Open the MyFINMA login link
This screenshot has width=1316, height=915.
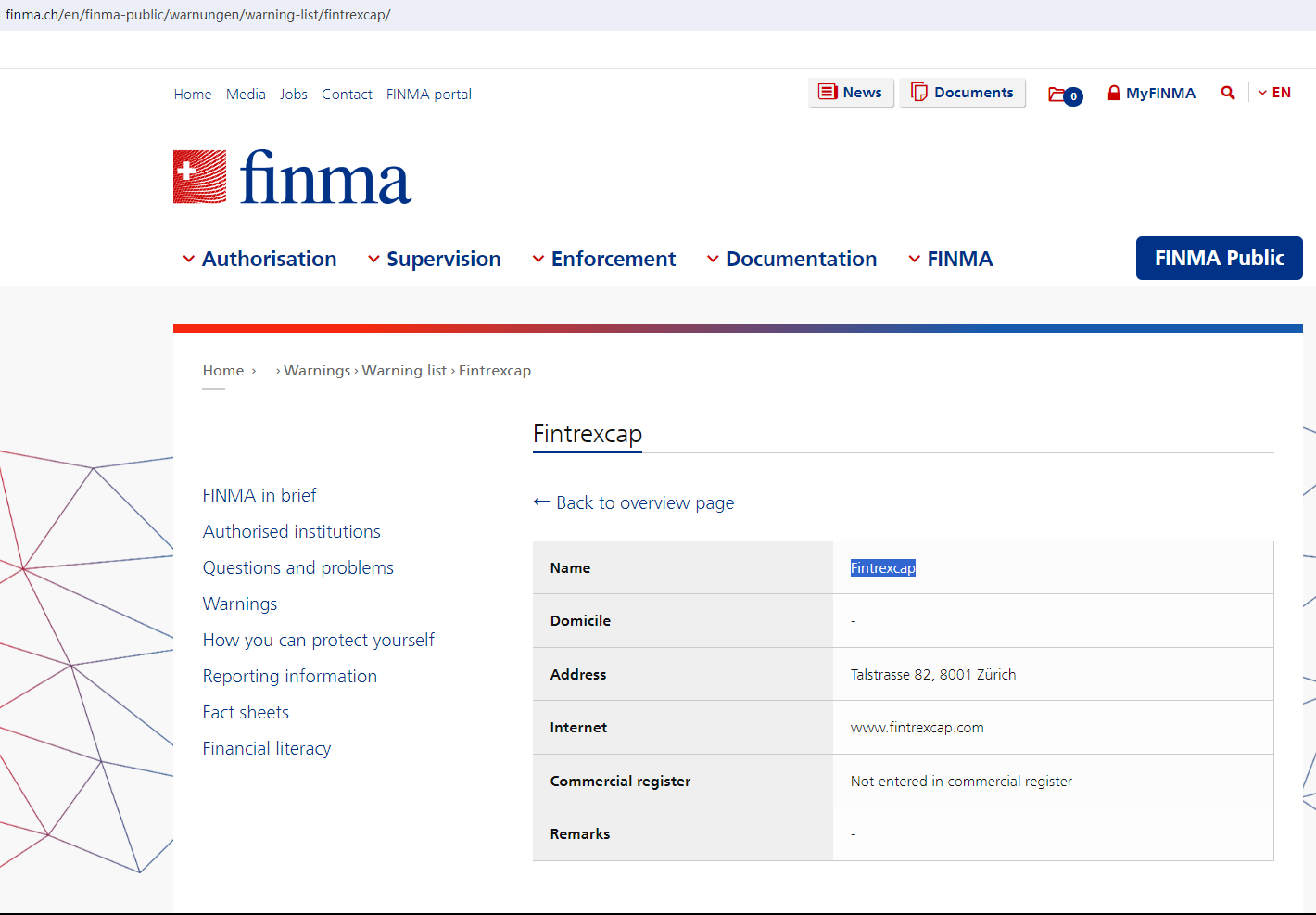(1151, 93)
